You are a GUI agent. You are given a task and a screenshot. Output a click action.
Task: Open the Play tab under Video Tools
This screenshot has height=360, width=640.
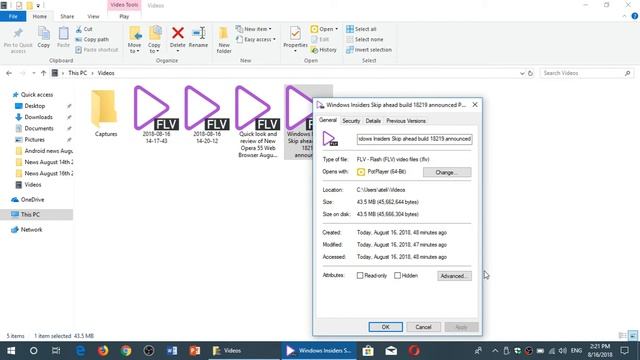point(124,16)
